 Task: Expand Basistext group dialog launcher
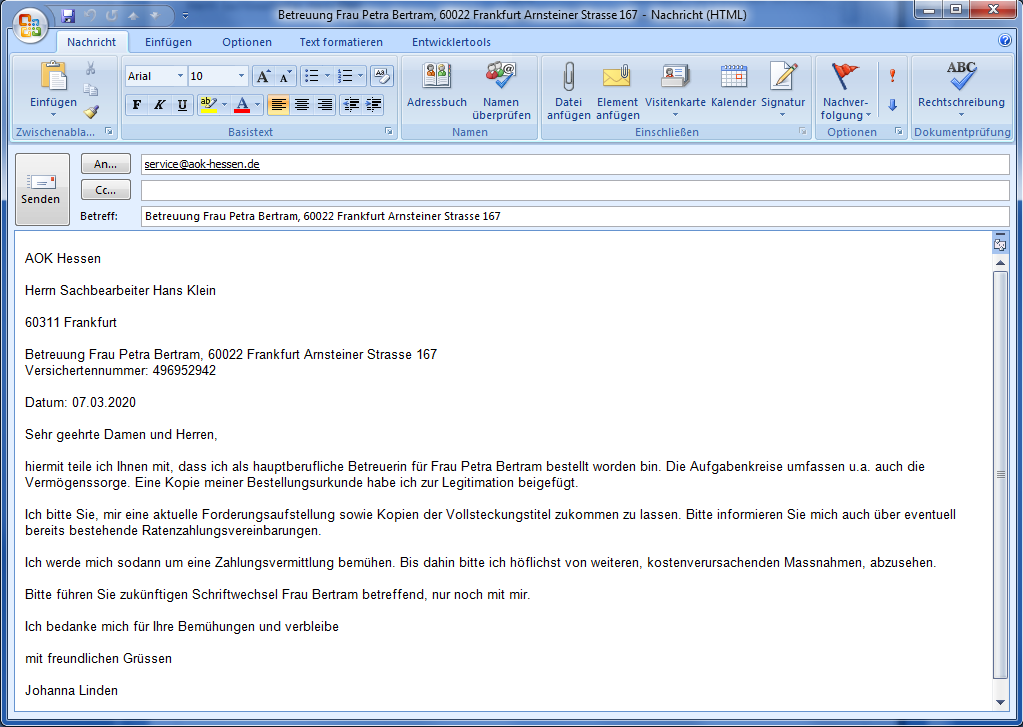(x=389, y=131)
